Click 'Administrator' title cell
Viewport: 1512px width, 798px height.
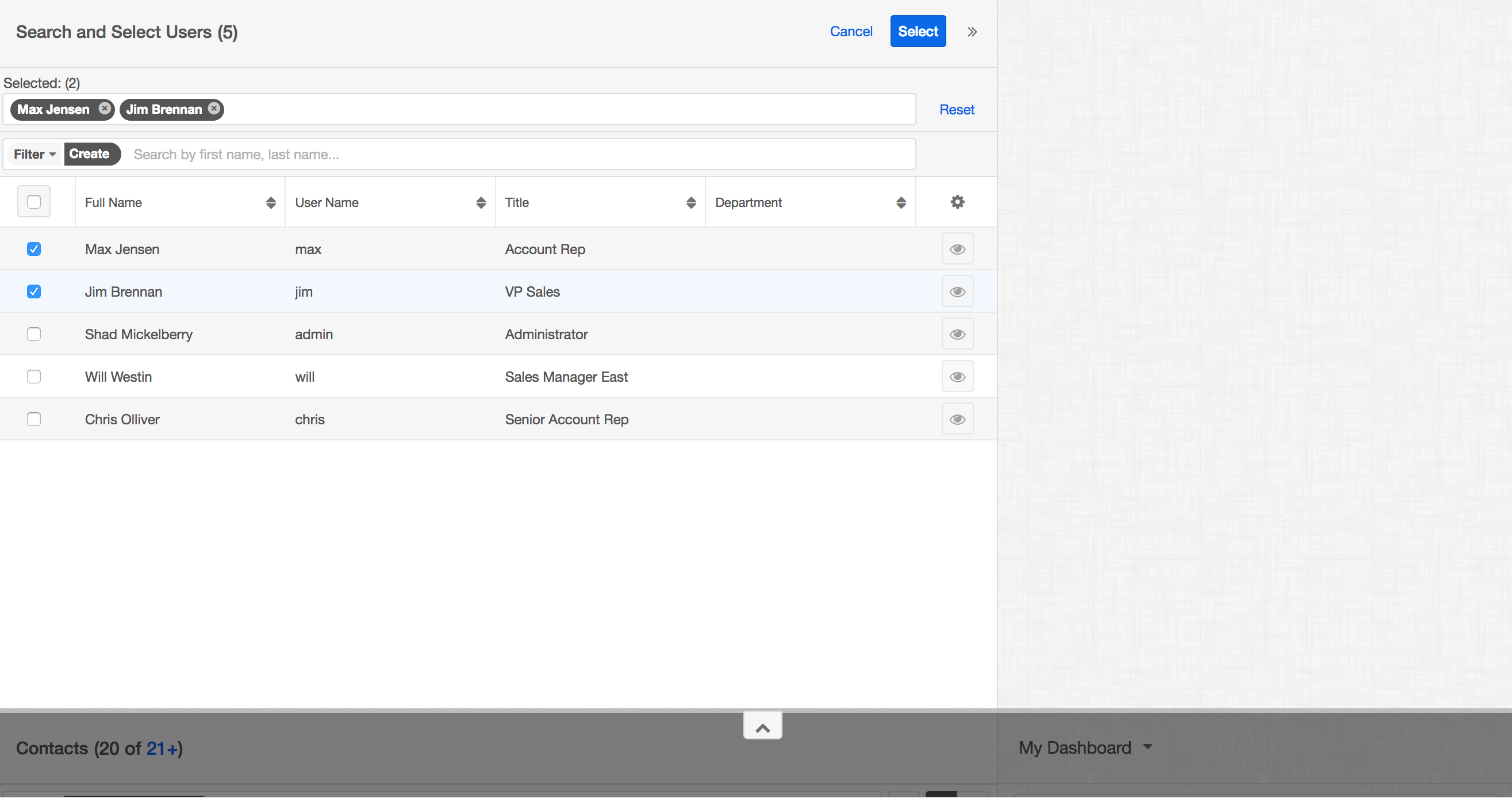[x=546, y=334]
